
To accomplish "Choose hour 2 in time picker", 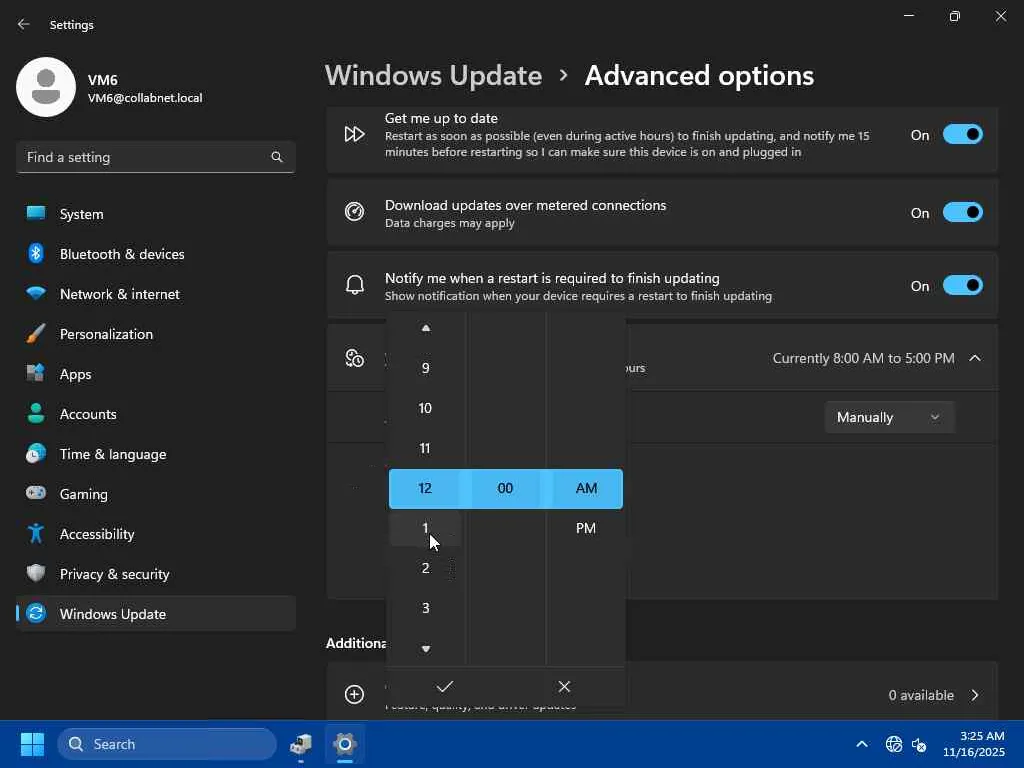I will click(x=425, y=568).
